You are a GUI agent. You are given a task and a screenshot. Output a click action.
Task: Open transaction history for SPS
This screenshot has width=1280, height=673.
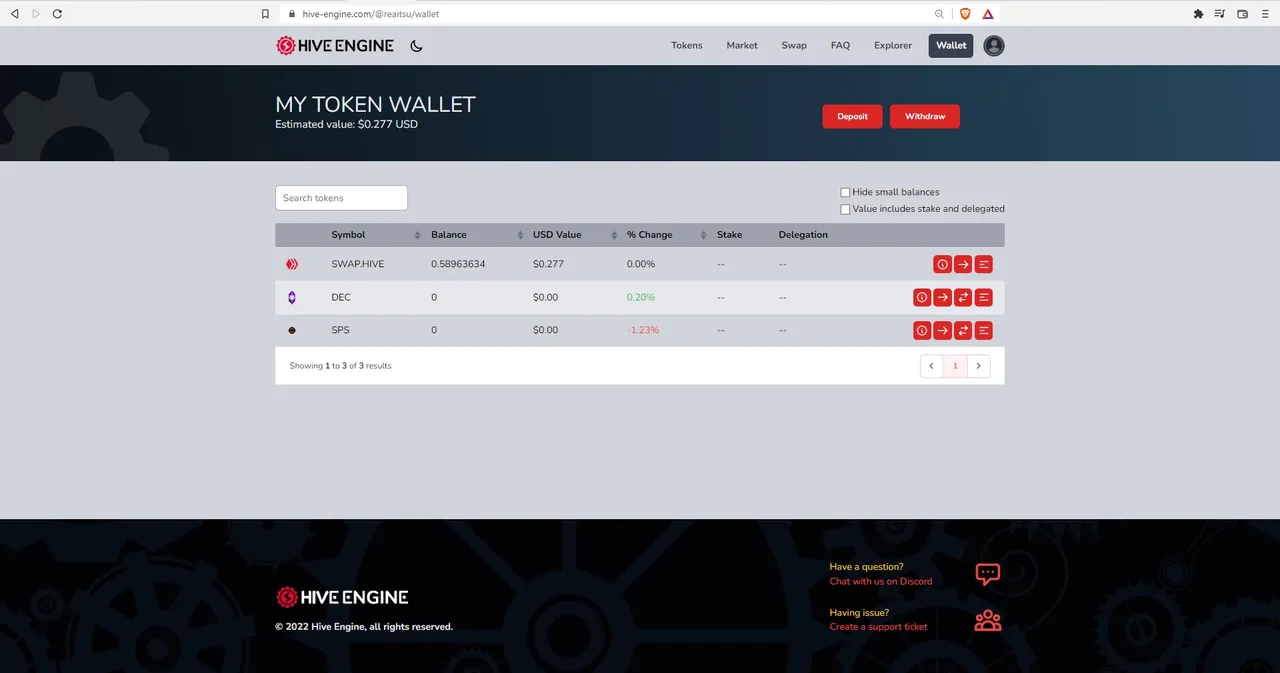click(984, 330)
